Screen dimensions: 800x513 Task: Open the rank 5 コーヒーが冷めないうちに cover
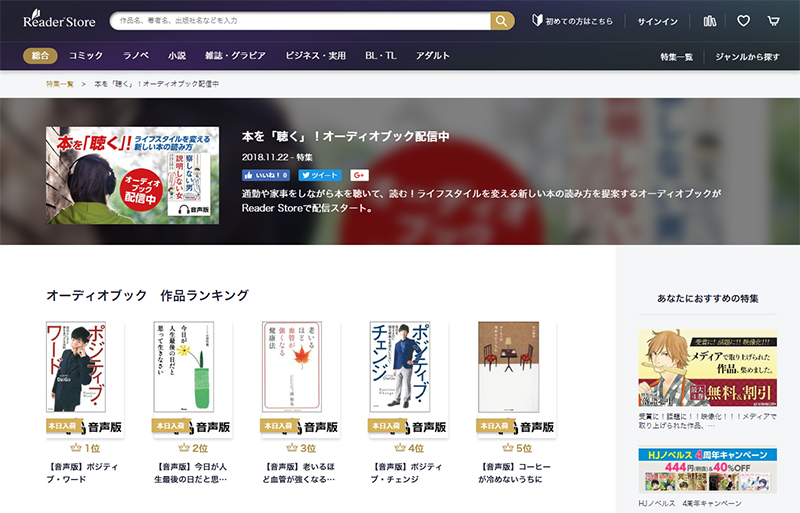pos(517,379)
